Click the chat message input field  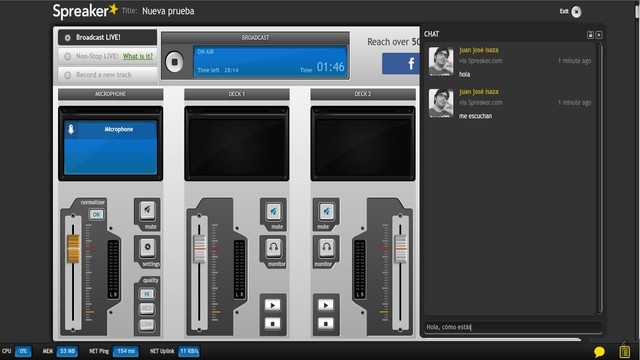512,327
